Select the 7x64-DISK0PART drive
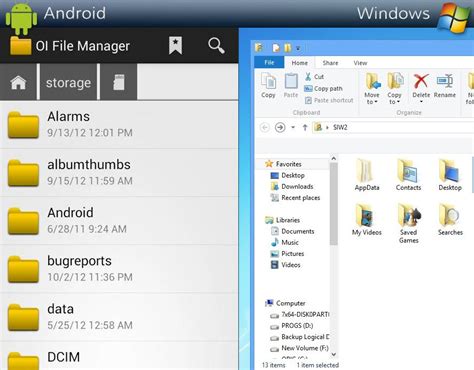 point(299,314)
